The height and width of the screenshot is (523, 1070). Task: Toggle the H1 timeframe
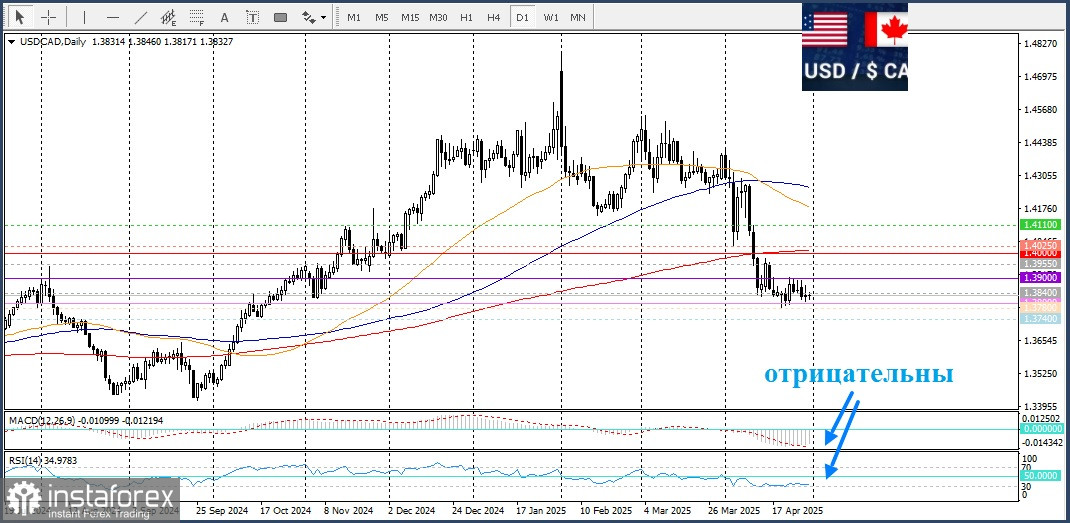click(x=466, y=17)
